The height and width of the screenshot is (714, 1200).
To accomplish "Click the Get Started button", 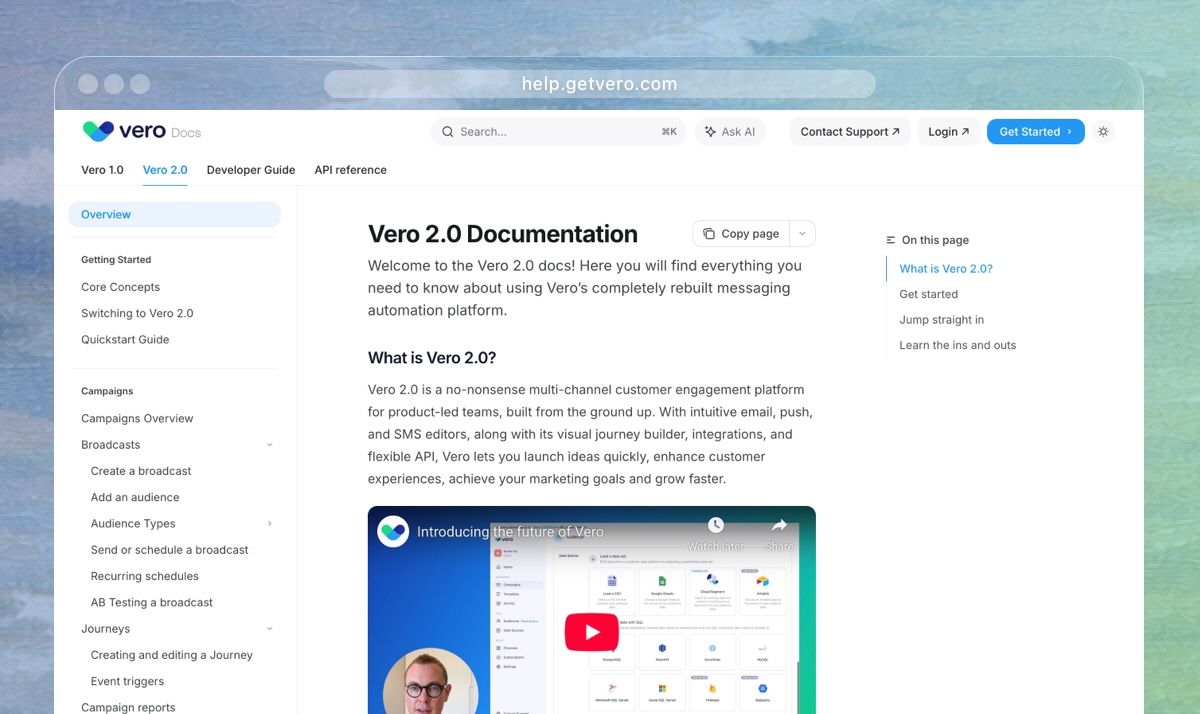I will 1035,132.
